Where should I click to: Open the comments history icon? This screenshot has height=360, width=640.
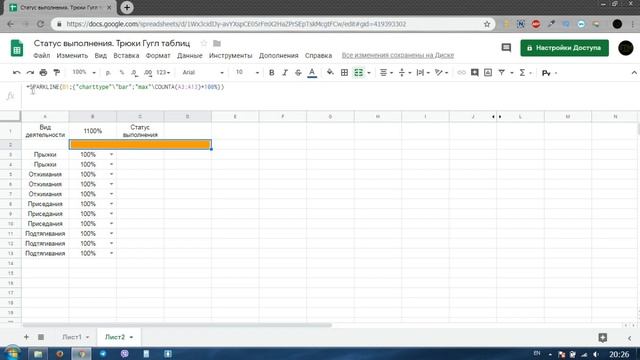[x=506, y=48]
